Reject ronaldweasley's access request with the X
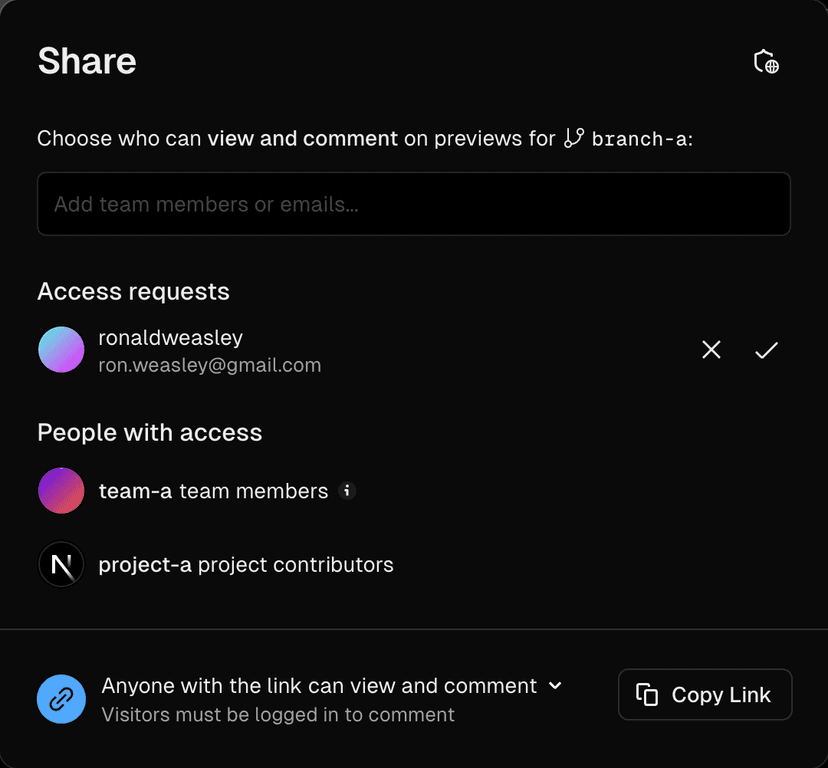Viewport: 828px width, 768px height. (x=711, y=349)
